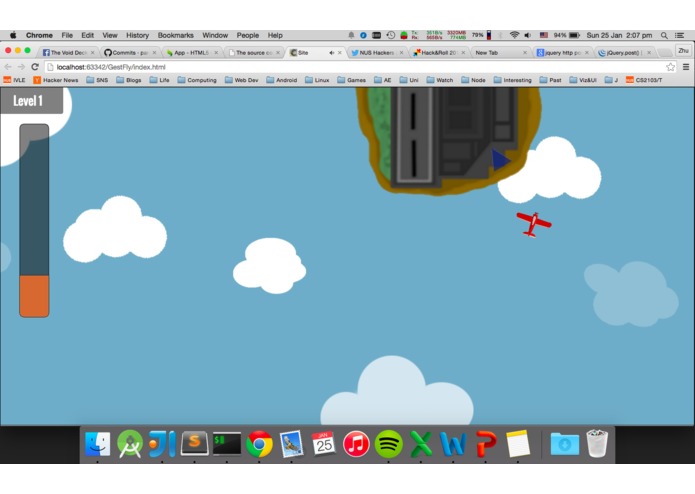Image resolution: width=695 pixels, height=494 pixels.
Task: Launch Android Studio from the dock
Action: [x=130, y=443]
